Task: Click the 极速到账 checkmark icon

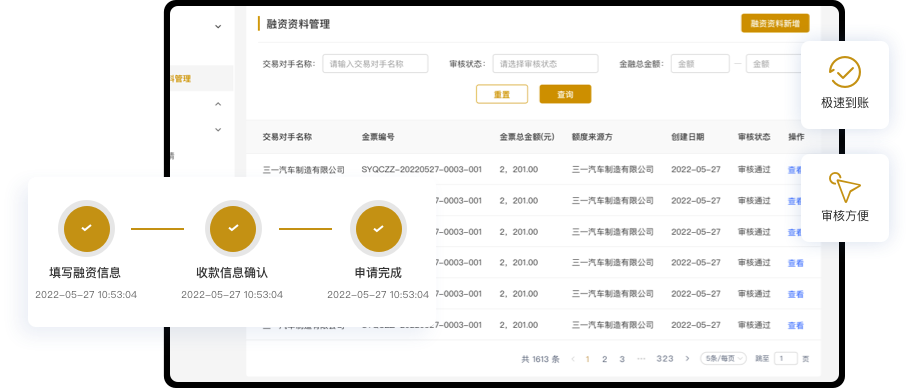Action: click(x=845, y=72)
